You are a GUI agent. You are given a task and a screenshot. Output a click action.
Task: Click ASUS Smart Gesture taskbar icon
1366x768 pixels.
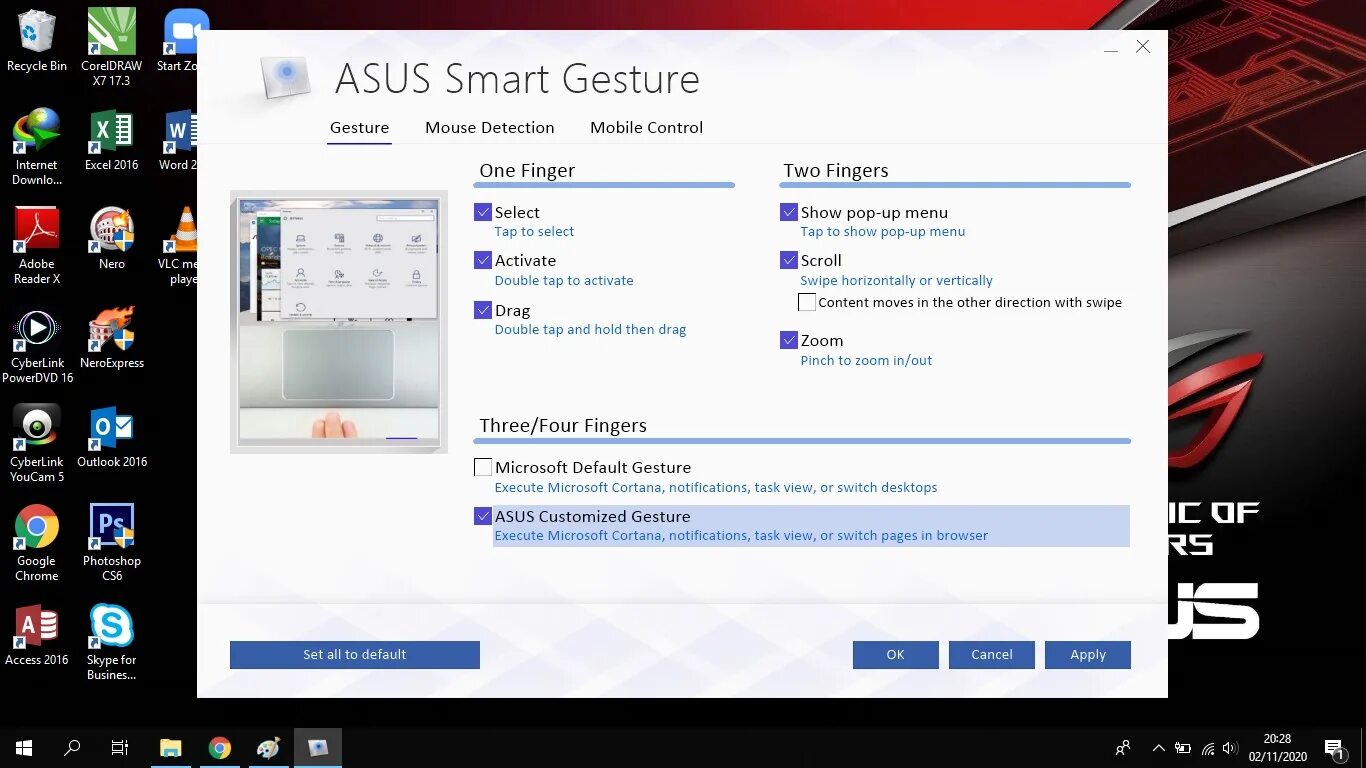click(318, 748)
